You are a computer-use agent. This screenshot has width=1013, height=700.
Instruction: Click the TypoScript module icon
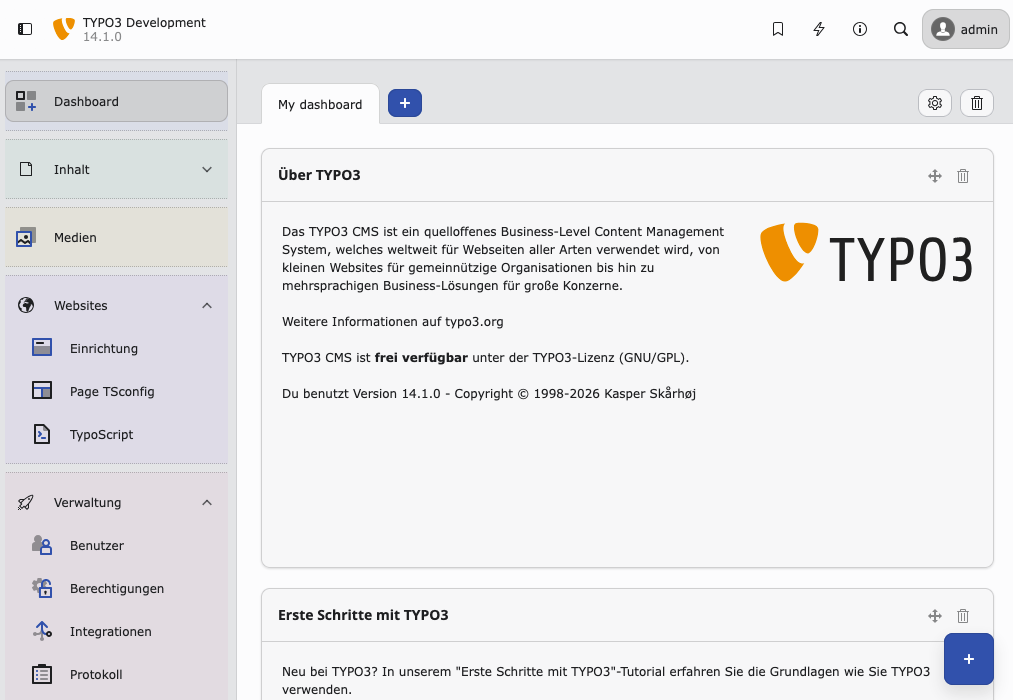42,434
